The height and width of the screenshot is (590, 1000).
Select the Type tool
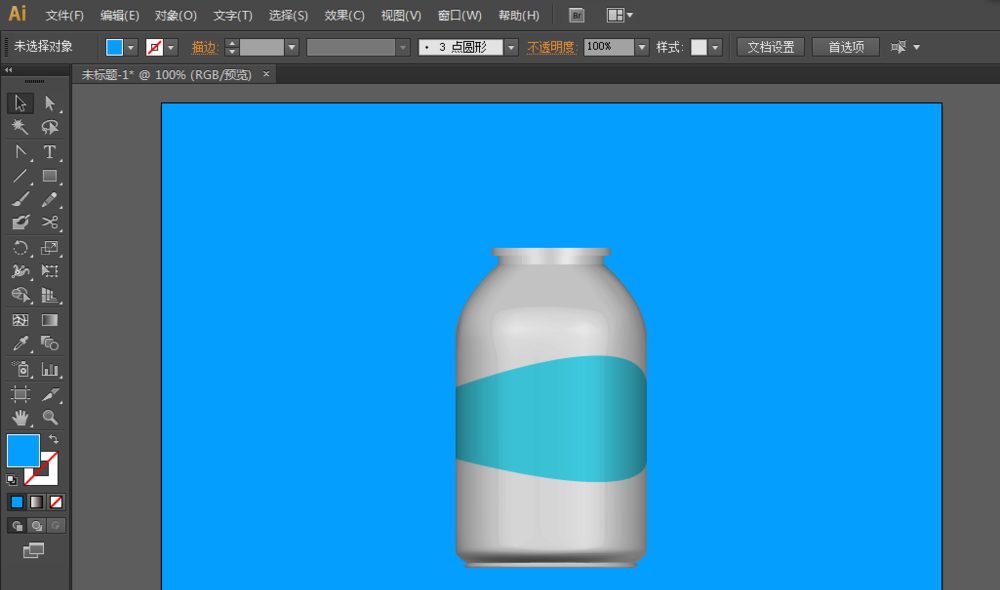pyautogui.click(x=49, y=152)
